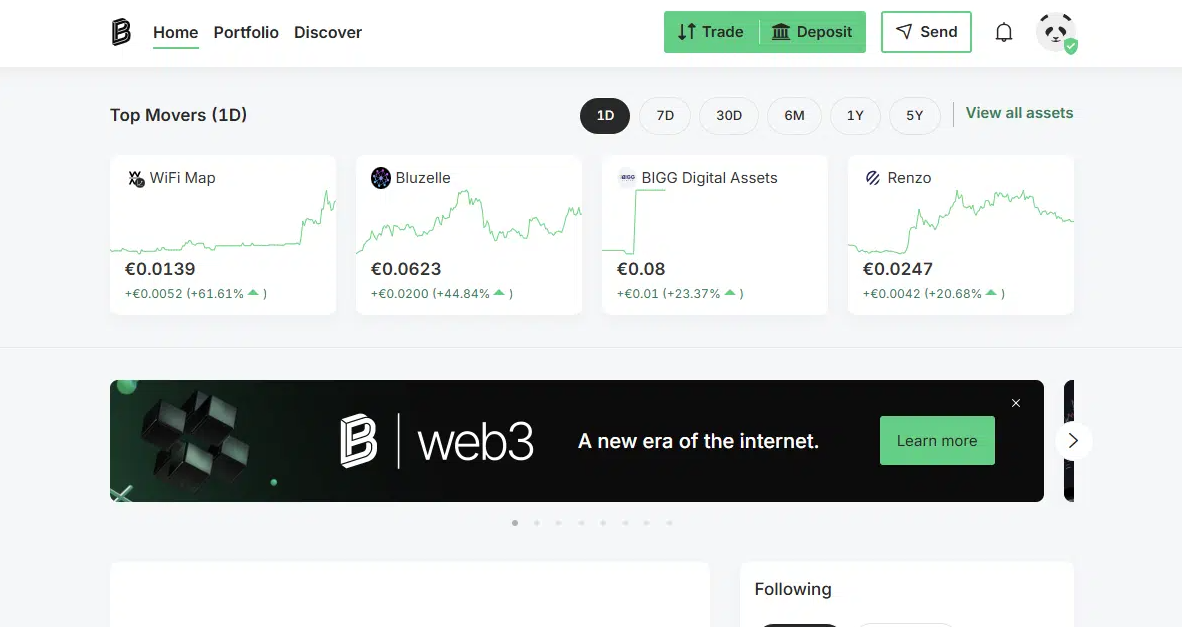Image resolution: width=1182 pixels, height=627 pixels.
Task: Dismiss the web3 banner
Action: pyautogui.click(x=1016, y=403)
